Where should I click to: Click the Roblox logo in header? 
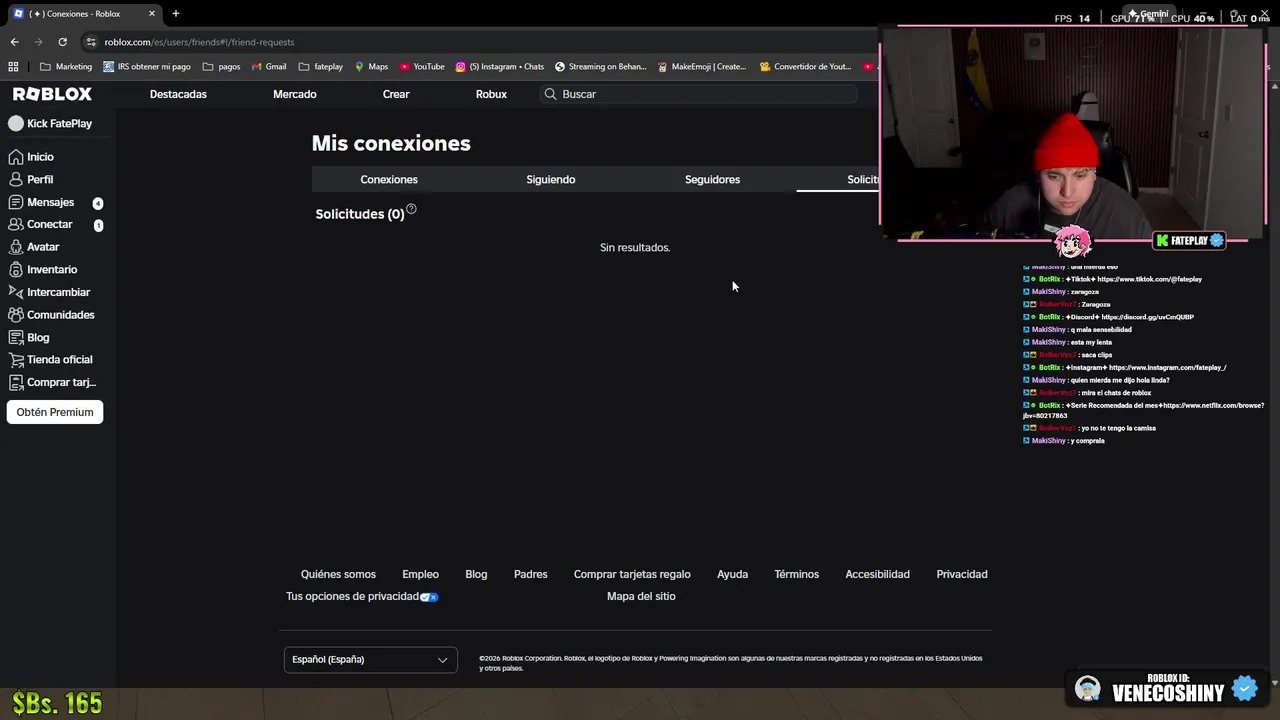coord(52,94)
